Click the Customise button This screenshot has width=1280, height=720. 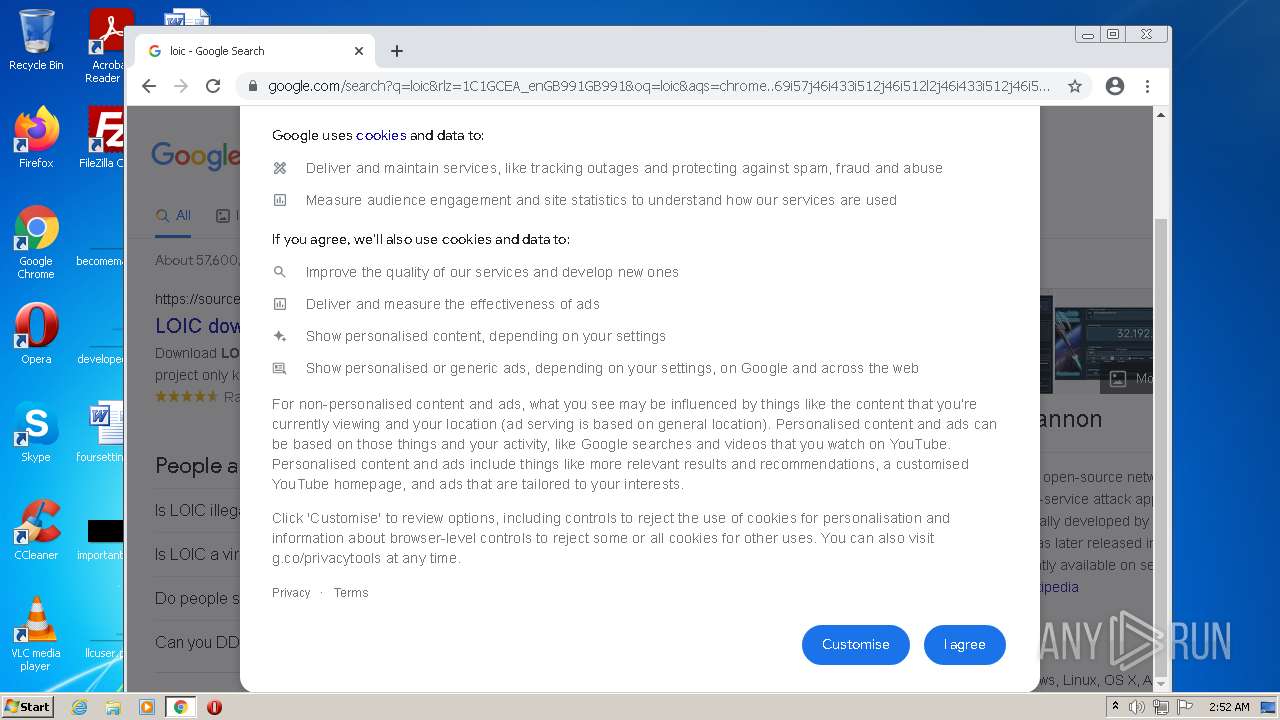tap(855, 645)
